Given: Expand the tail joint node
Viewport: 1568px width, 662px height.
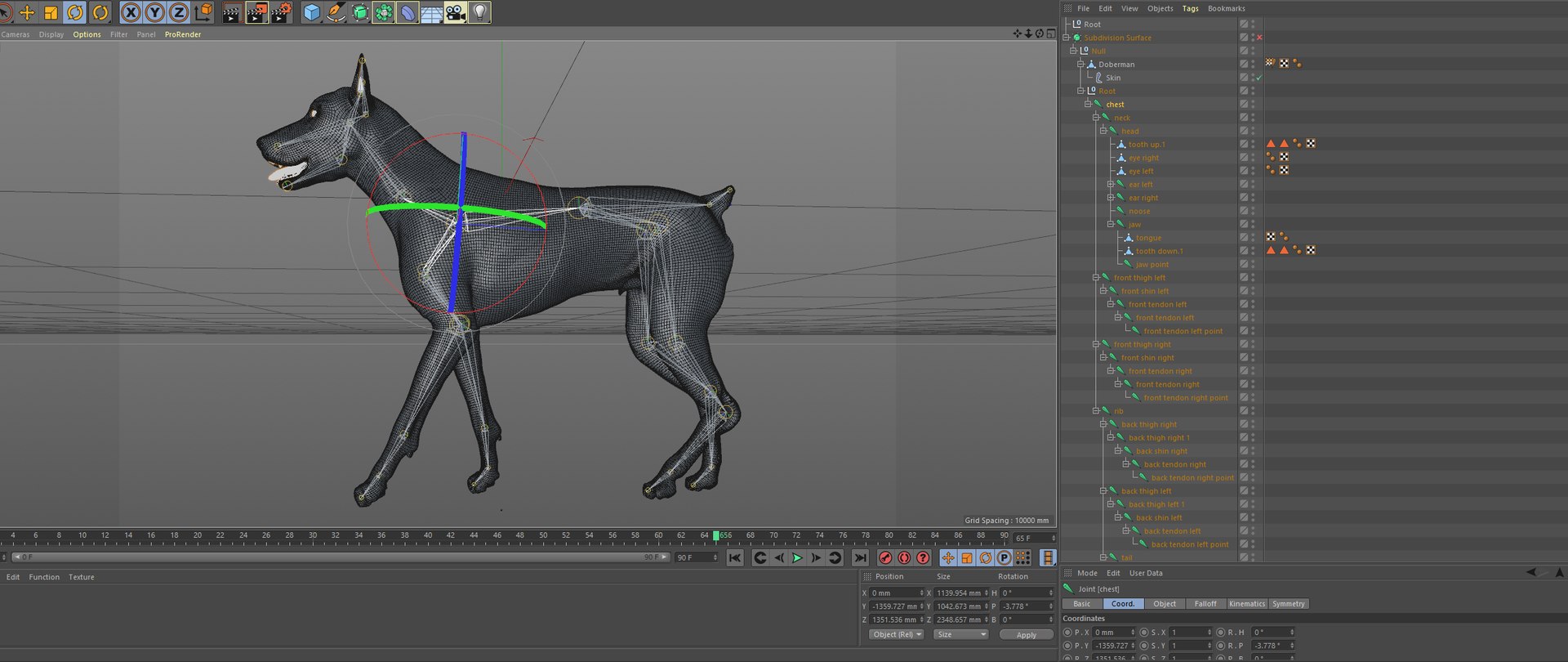Looking at the screenshot, I should tap(1103, 557).
